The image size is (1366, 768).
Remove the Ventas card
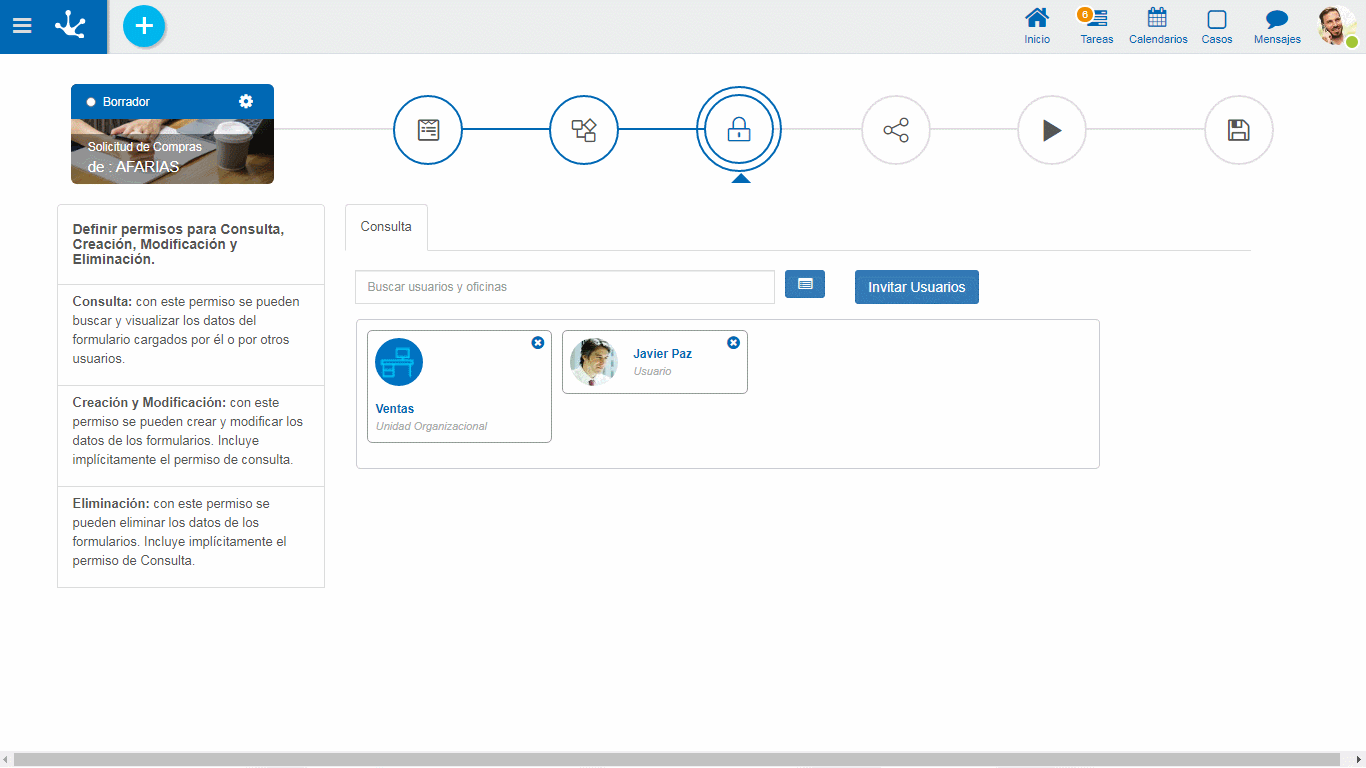coord(538,342)
